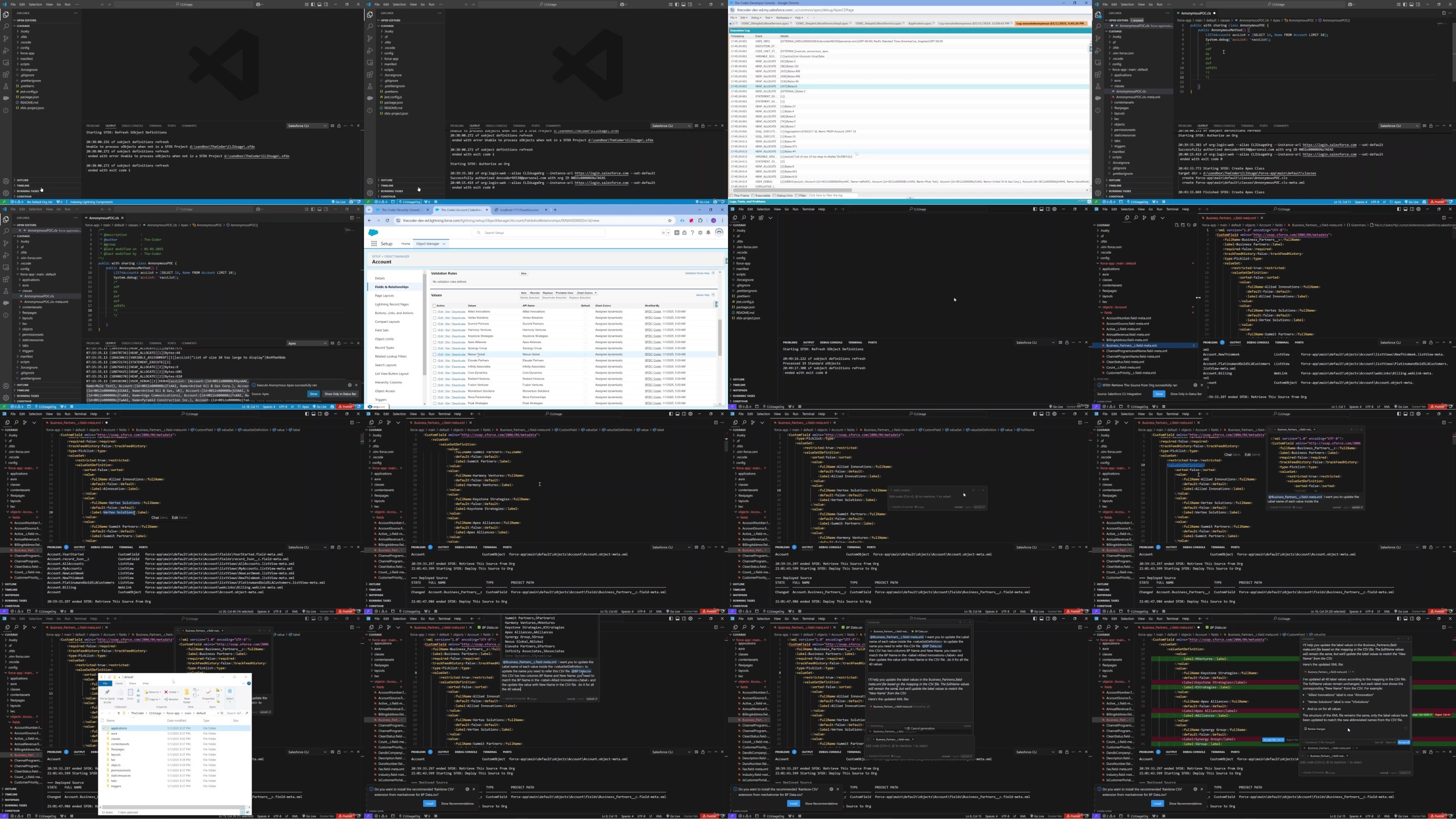This screenshot has width=1456, height=819.
Task: Open the Validation Rules Help link
Action: coord(698,273)
